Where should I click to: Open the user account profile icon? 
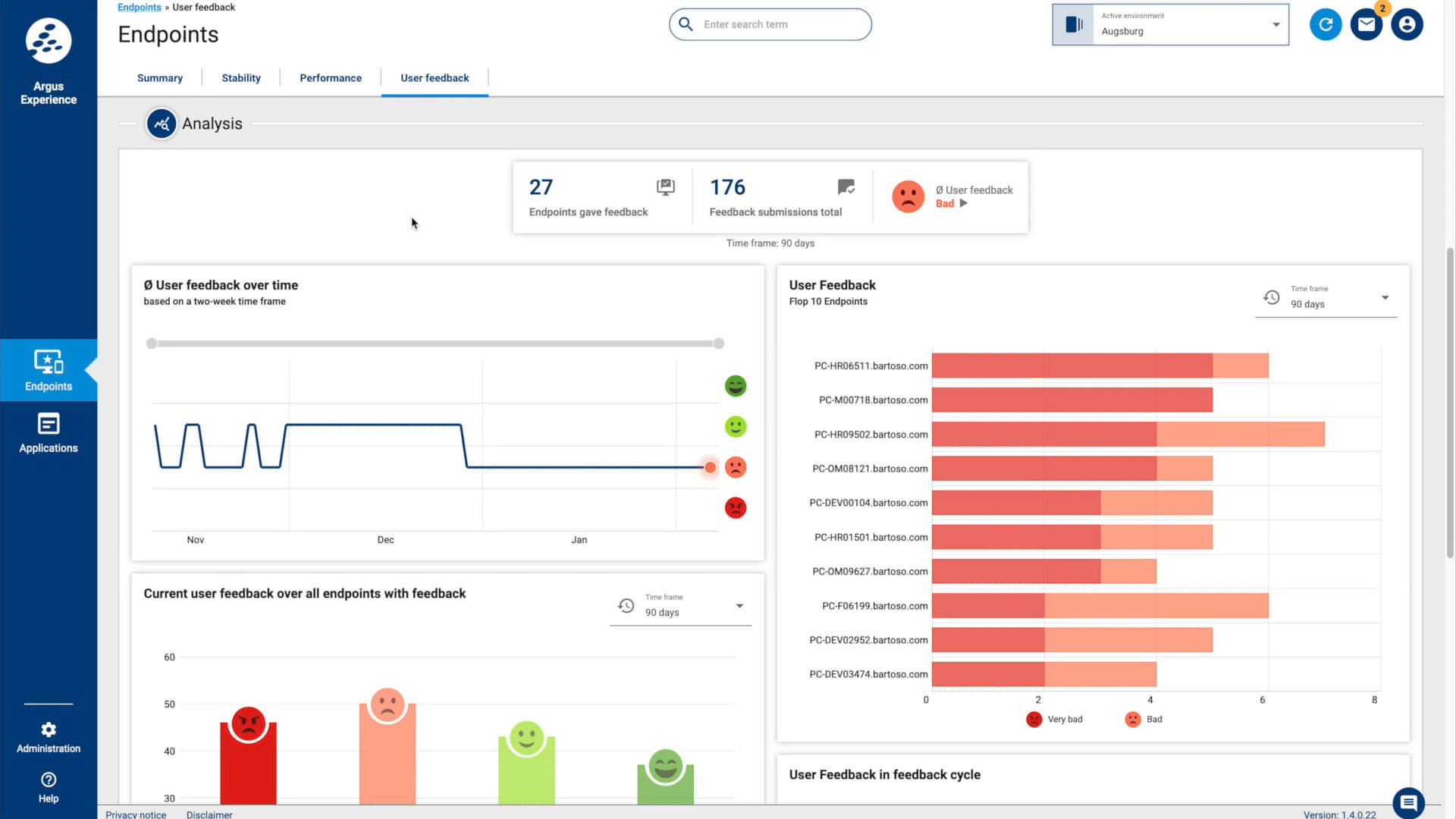pos(1407,24)
